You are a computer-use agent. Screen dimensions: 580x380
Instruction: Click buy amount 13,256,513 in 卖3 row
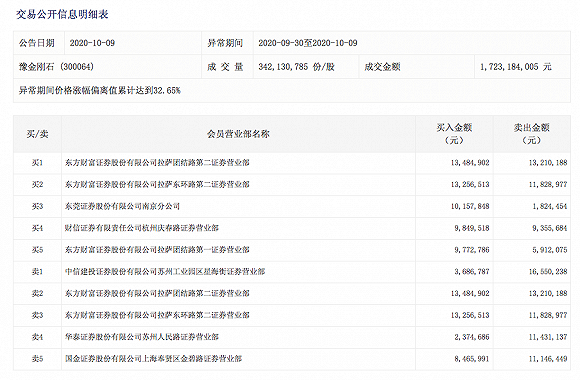(x=470, y=315)
